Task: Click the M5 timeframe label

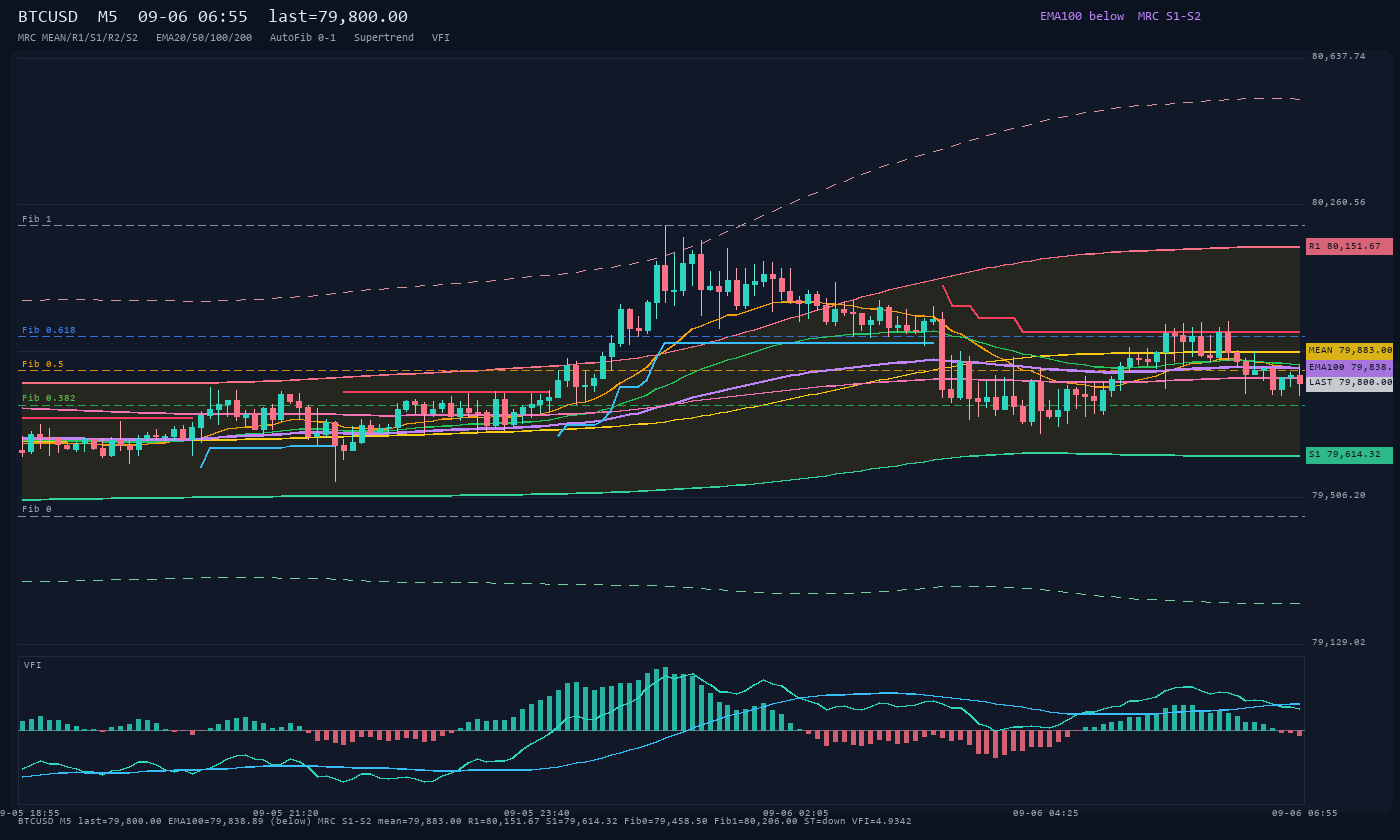Action: 107,16
